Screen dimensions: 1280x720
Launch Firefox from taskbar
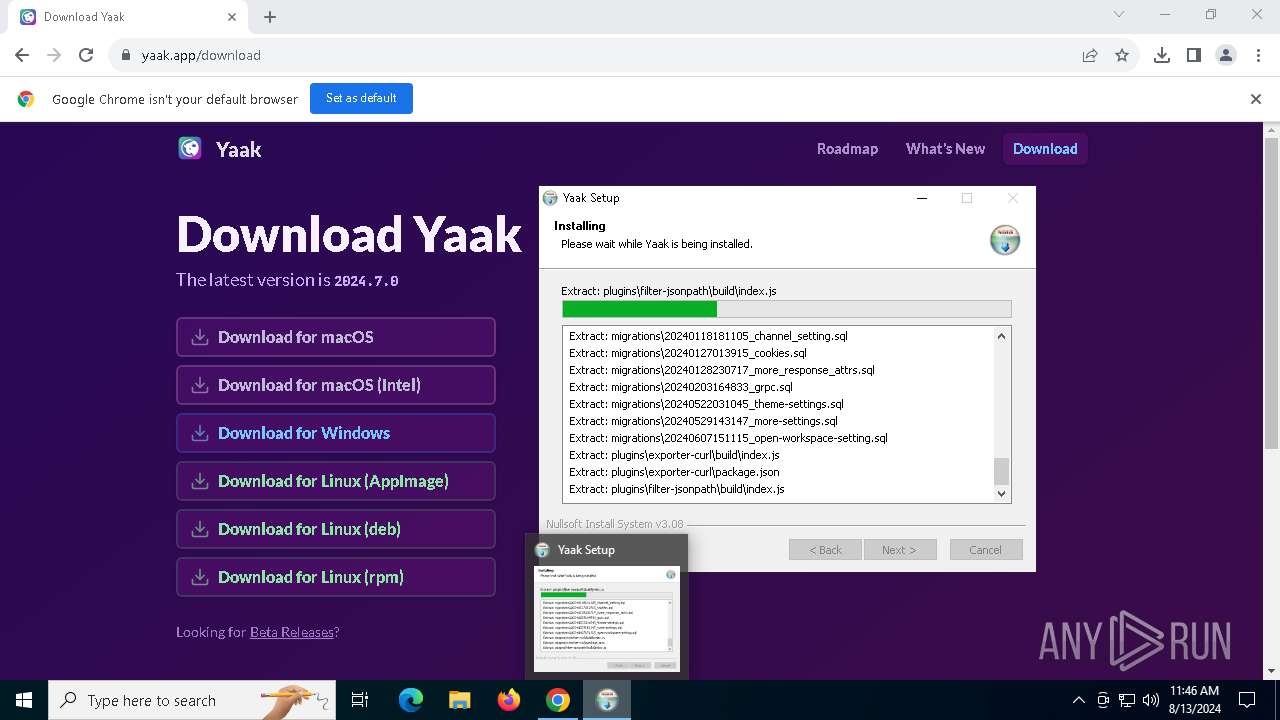(509, 700)
